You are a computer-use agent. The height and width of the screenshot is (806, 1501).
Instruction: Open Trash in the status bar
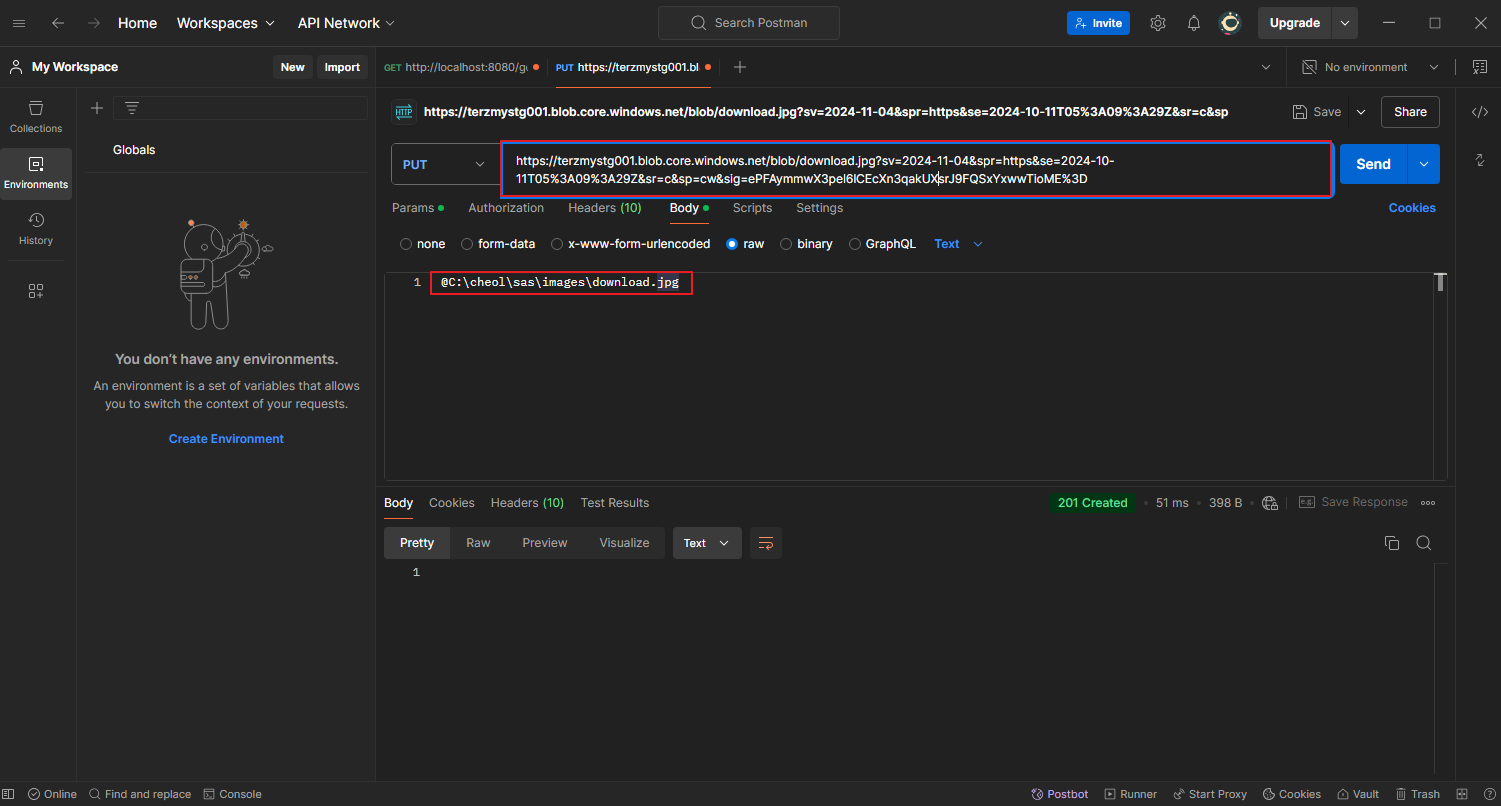[1417, 794]
